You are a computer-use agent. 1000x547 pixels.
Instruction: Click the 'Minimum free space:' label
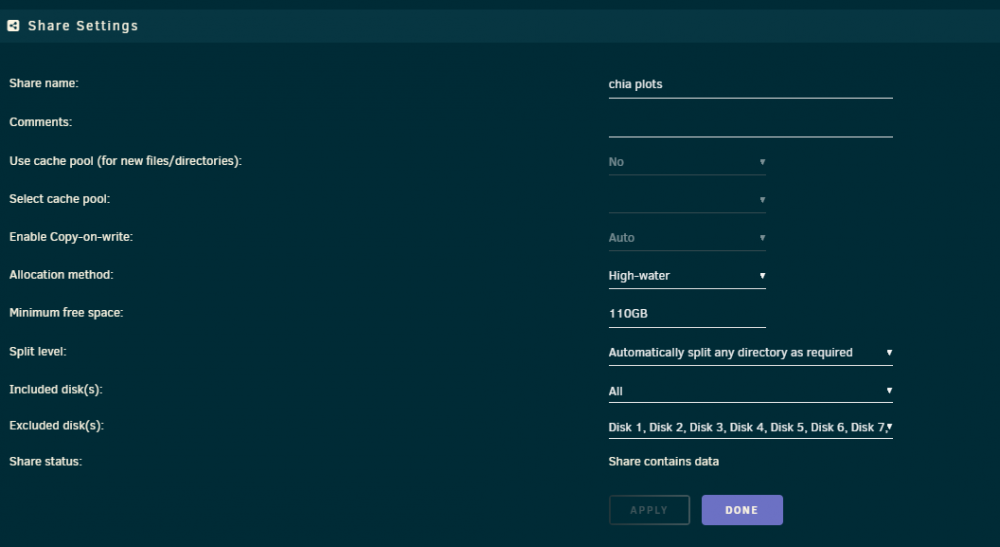tap(66, 313)
